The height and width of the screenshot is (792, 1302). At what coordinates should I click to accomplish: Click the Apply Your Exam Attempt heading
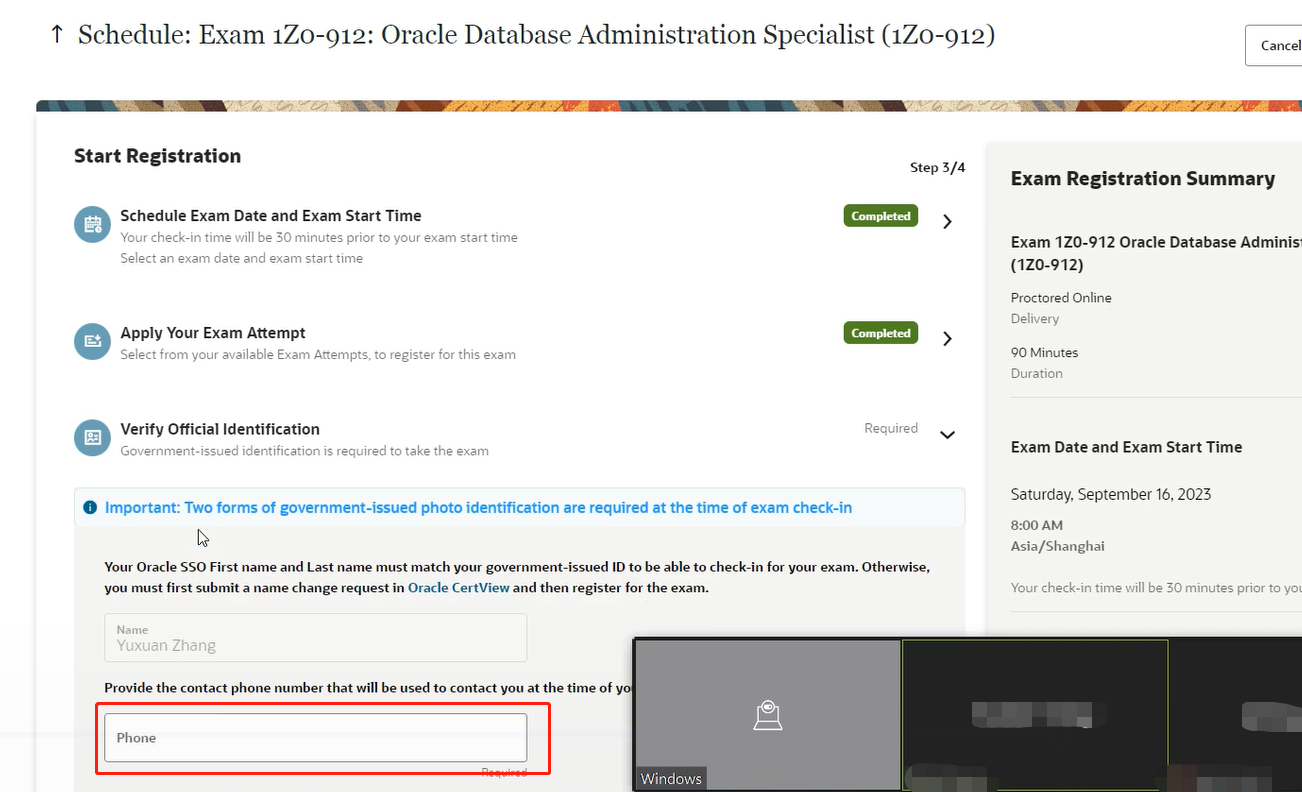click(213, 333)
